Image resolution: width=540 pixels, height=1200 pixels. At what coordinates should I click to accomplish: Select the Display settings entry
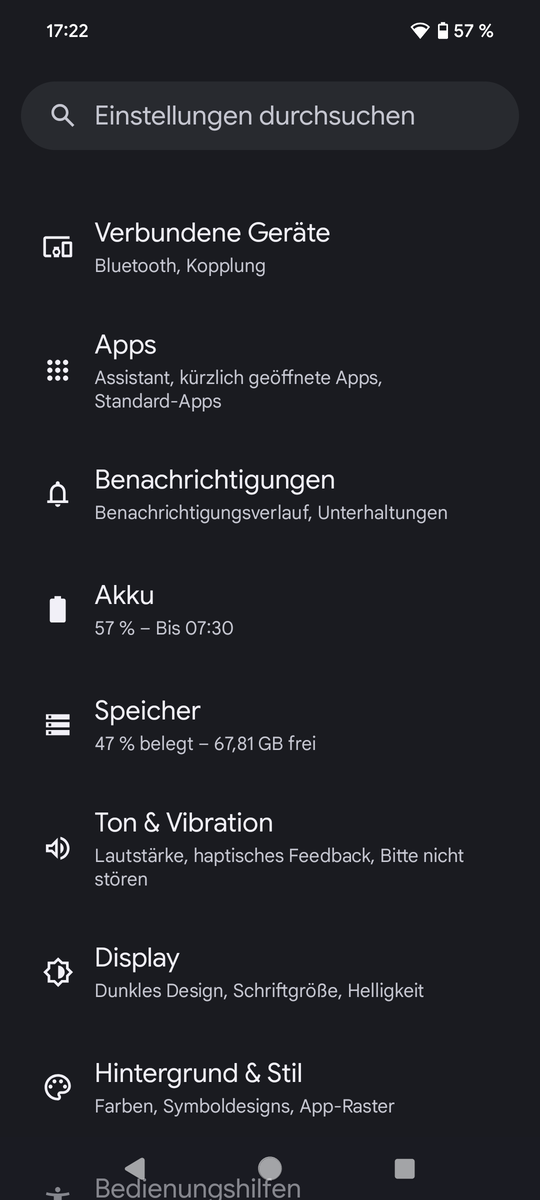tap(270, 972)
